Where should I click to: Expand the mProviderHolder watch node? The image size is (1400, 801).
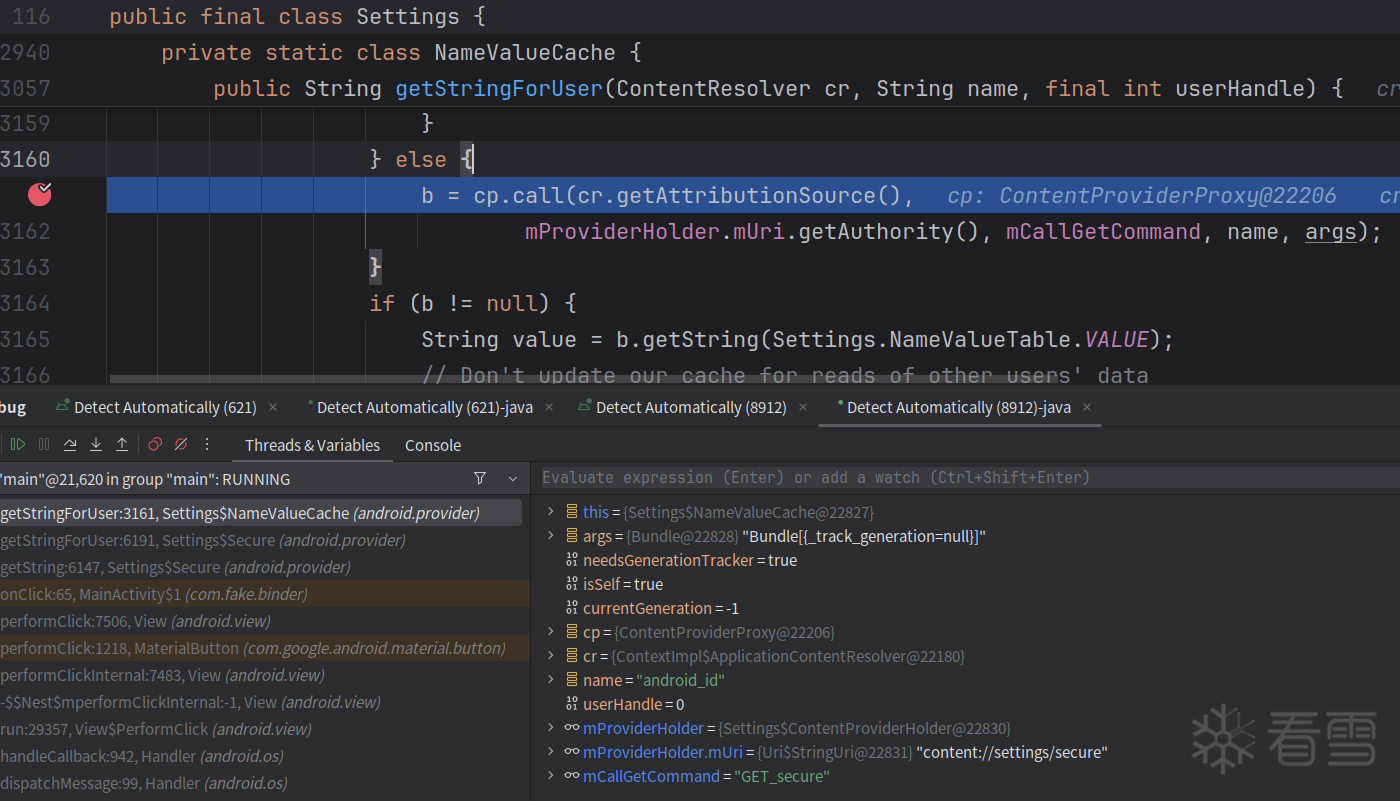[549, 728]
